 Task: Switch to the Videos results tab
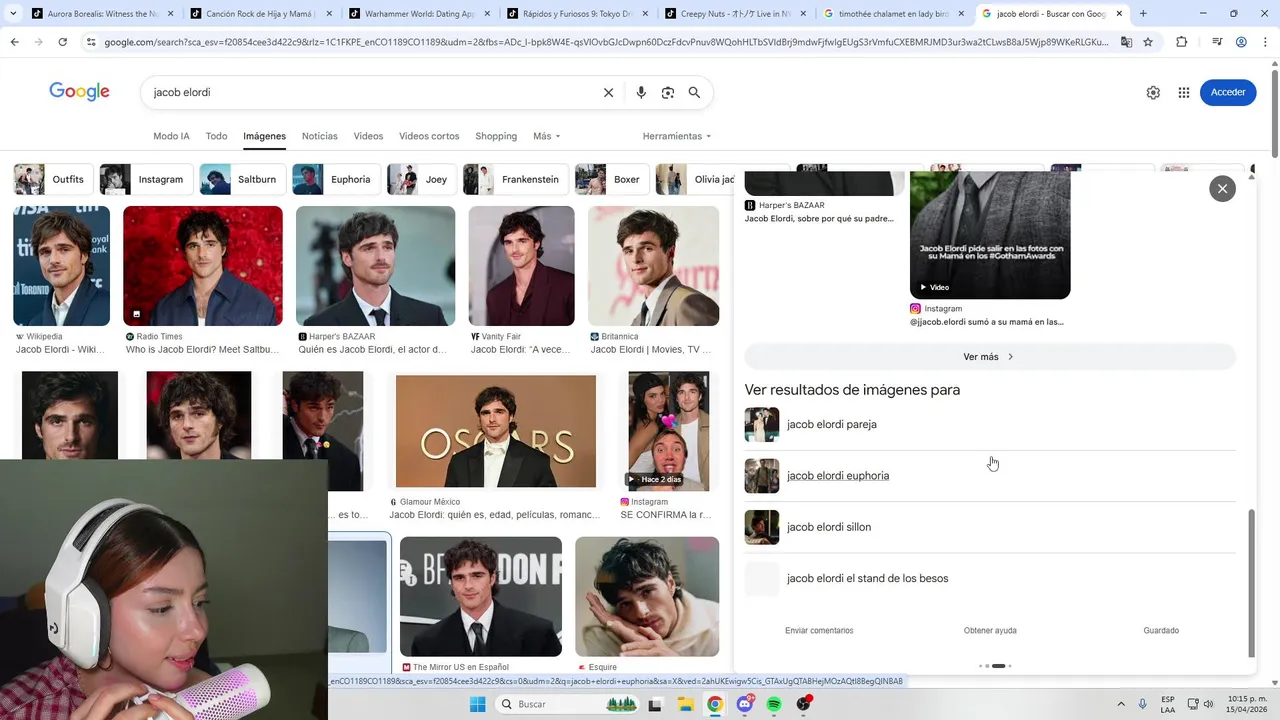click(368, 136)
